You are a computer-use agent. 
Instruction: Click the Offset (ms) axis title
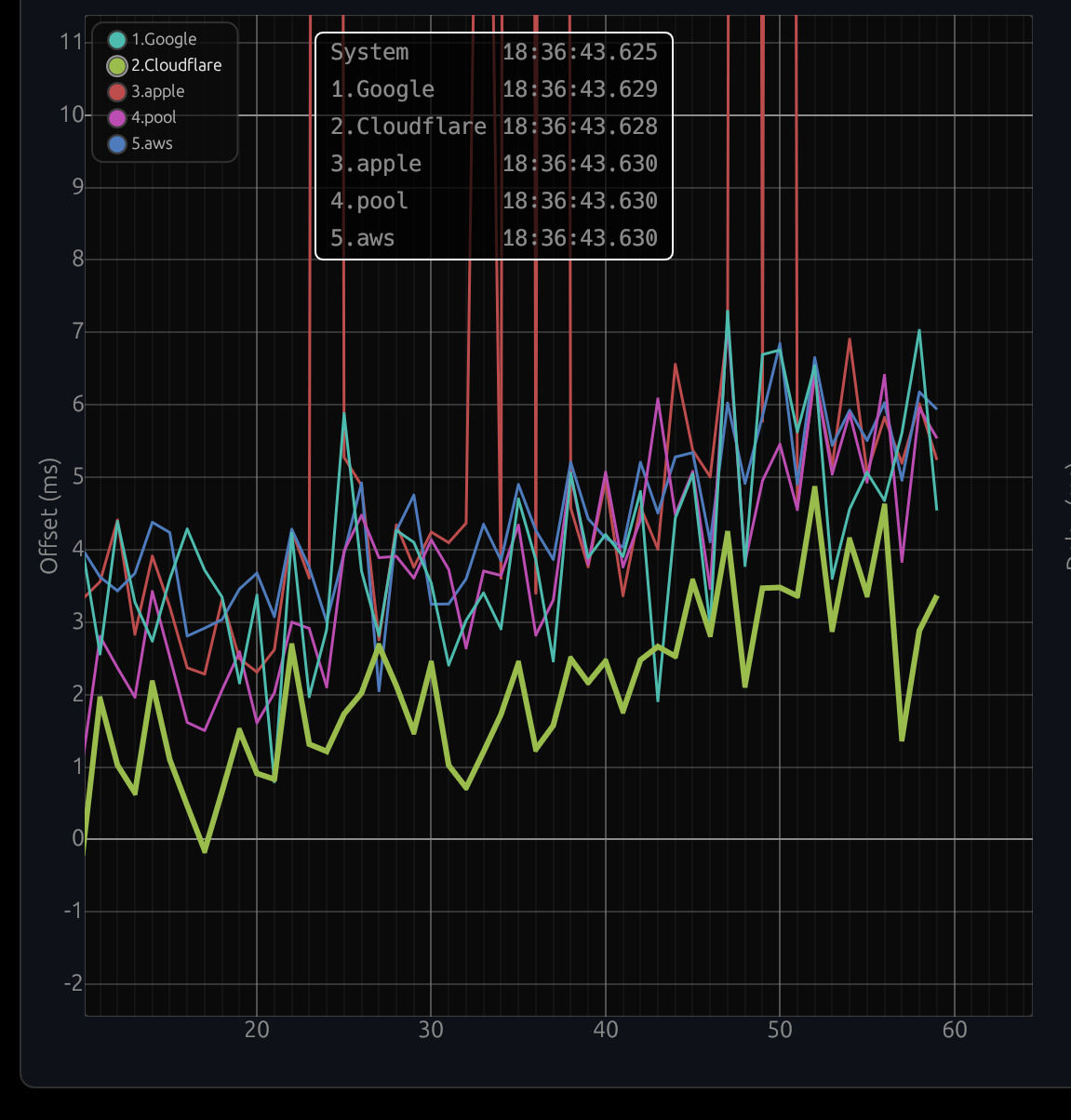click(49, 515)
